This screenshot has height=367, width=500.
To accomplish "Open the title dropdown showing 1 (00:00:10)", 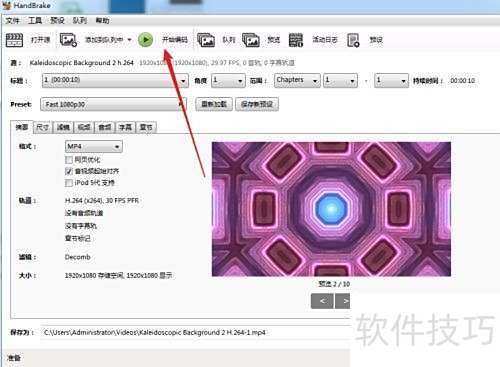I will (x=115, y=80).
